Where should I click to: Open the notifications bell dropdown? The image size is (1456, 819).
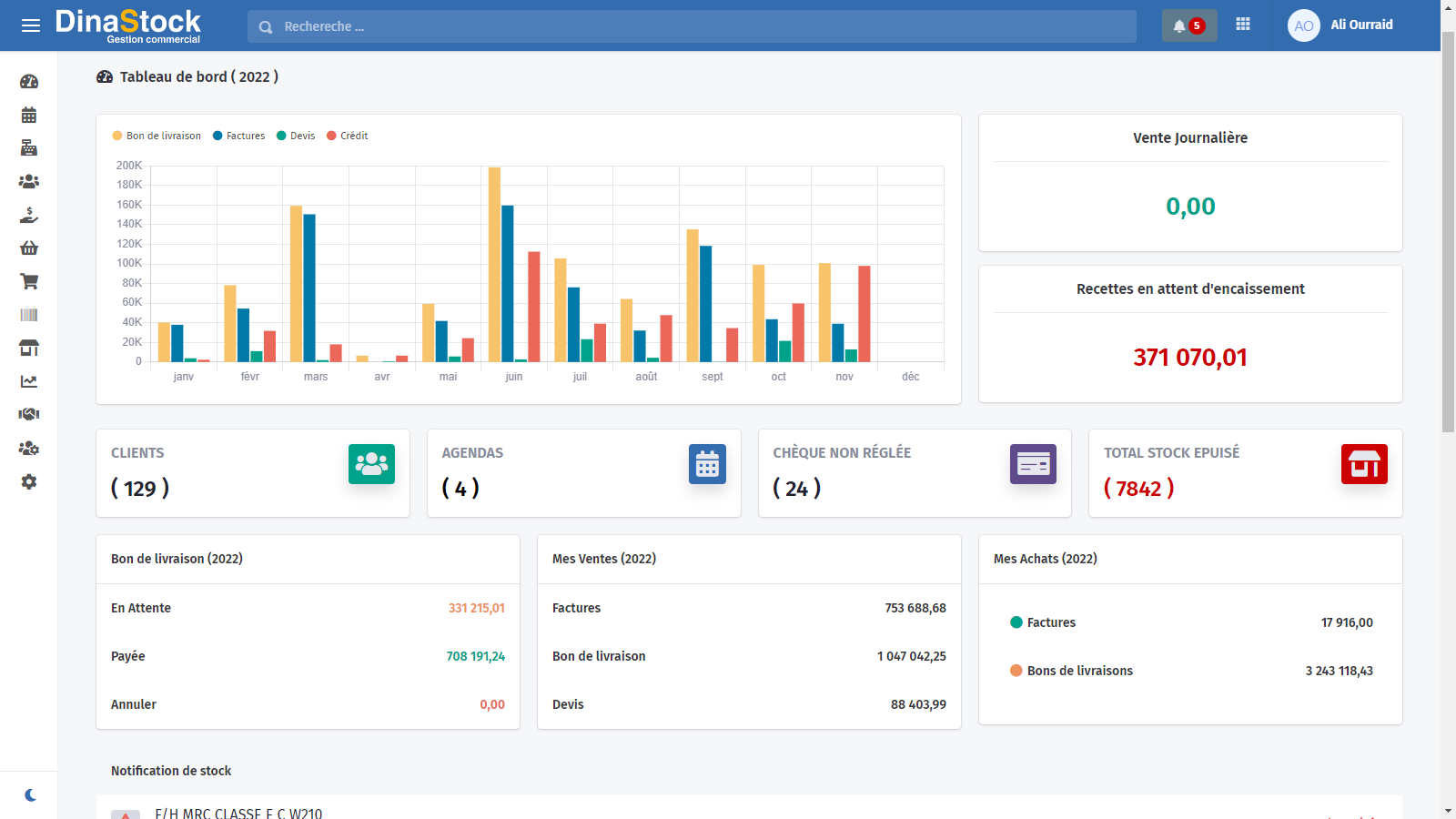(1188, 25)
